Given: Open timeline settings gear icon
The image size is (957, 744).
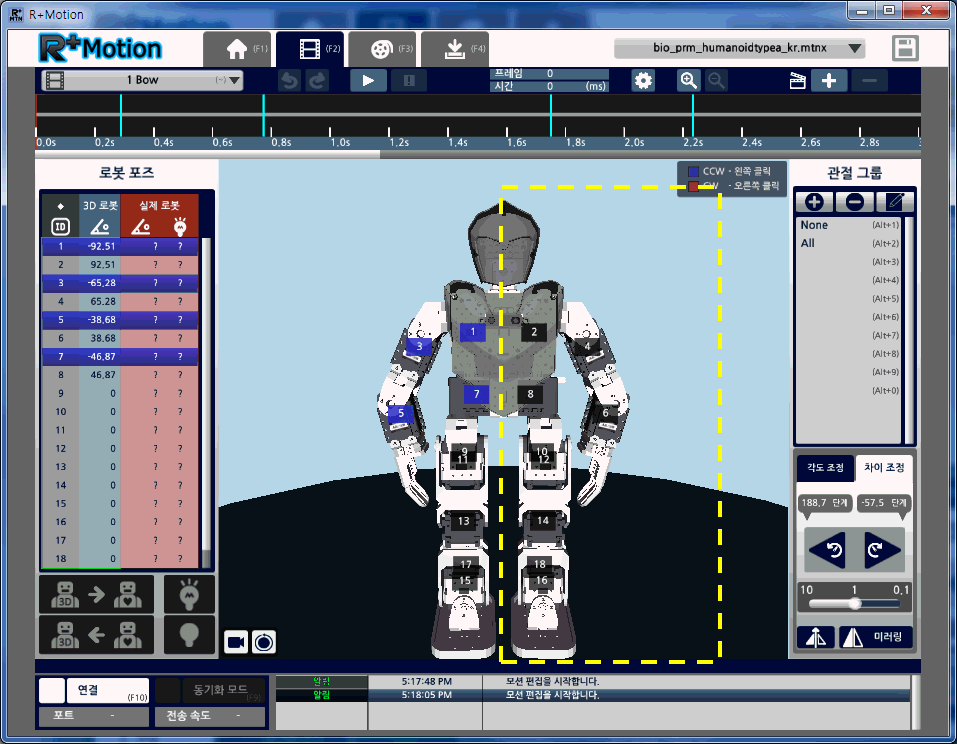Looking at the screenshot, I should click(644, 81).
